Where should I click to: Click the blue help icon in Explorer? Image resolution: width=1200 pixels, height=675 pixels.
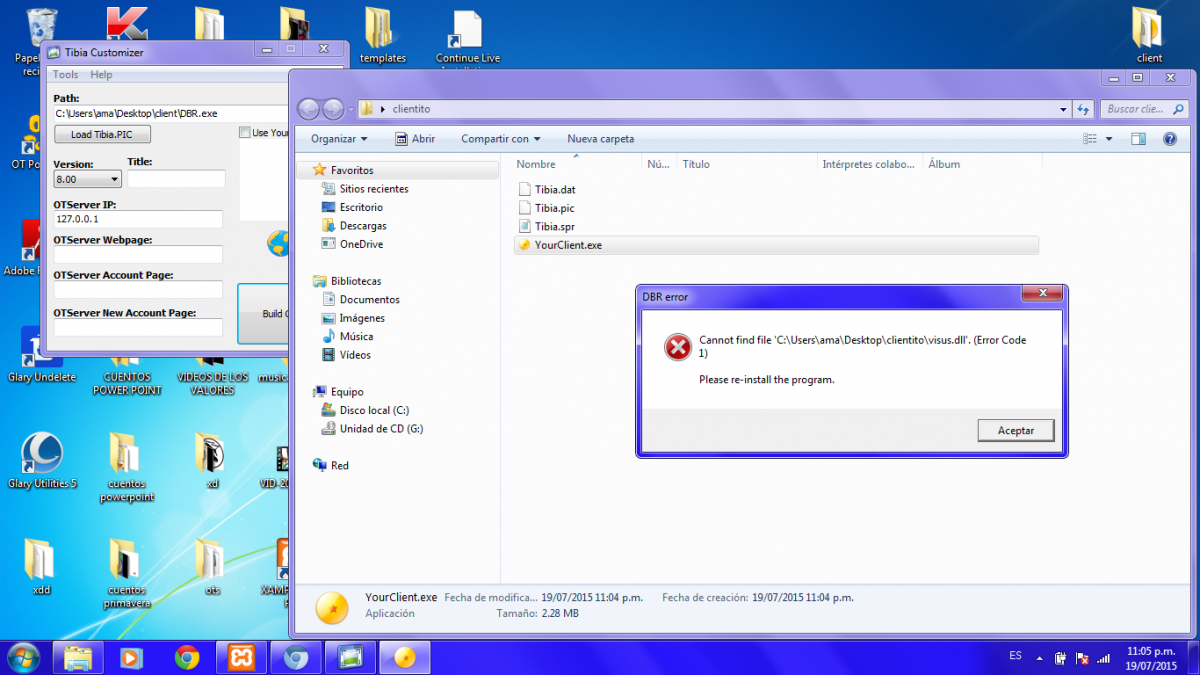[x=1170, y=139]
